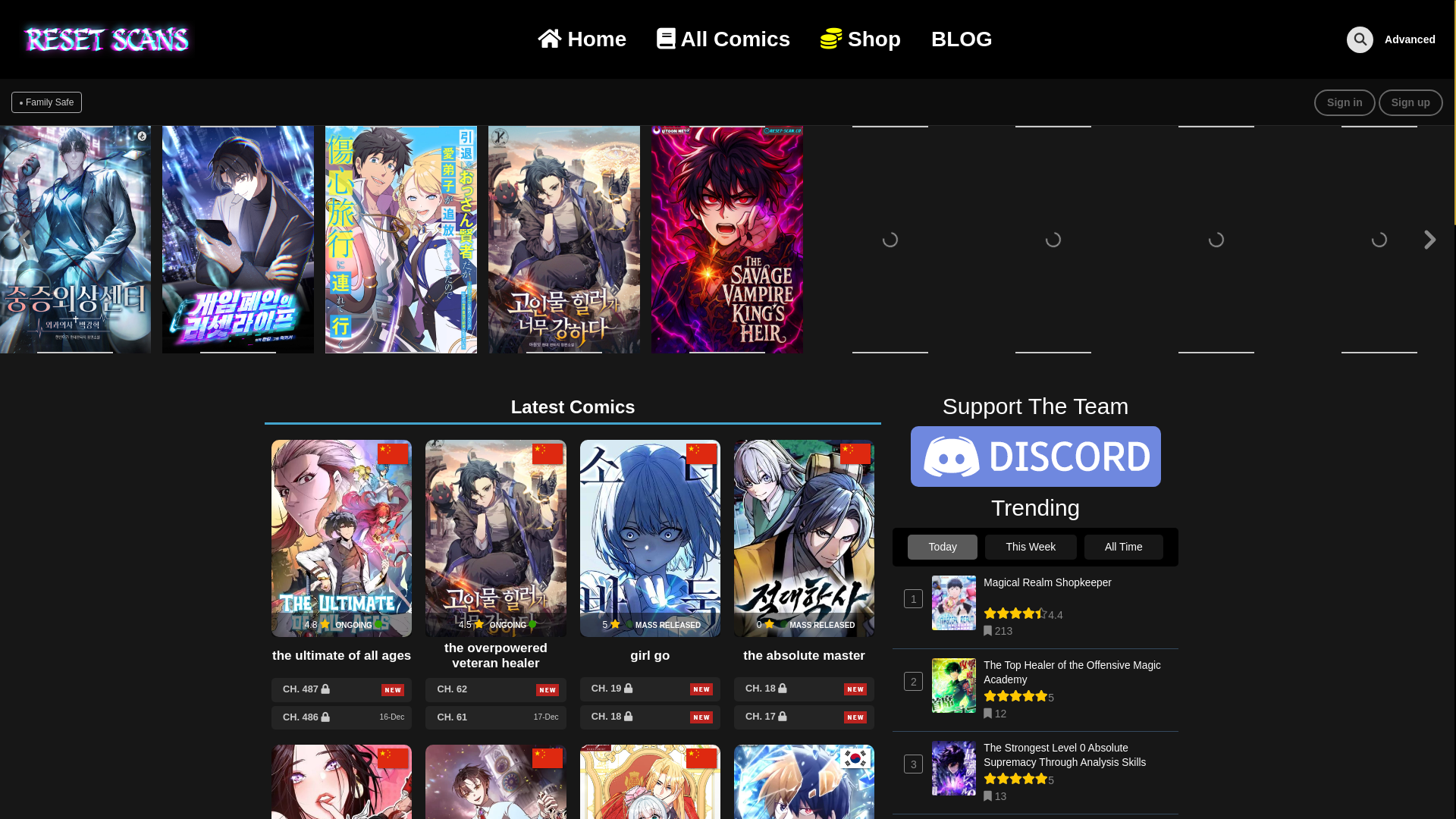
Task: Click the title 'the ultimate of all ages'
Action: click(341, 655)
